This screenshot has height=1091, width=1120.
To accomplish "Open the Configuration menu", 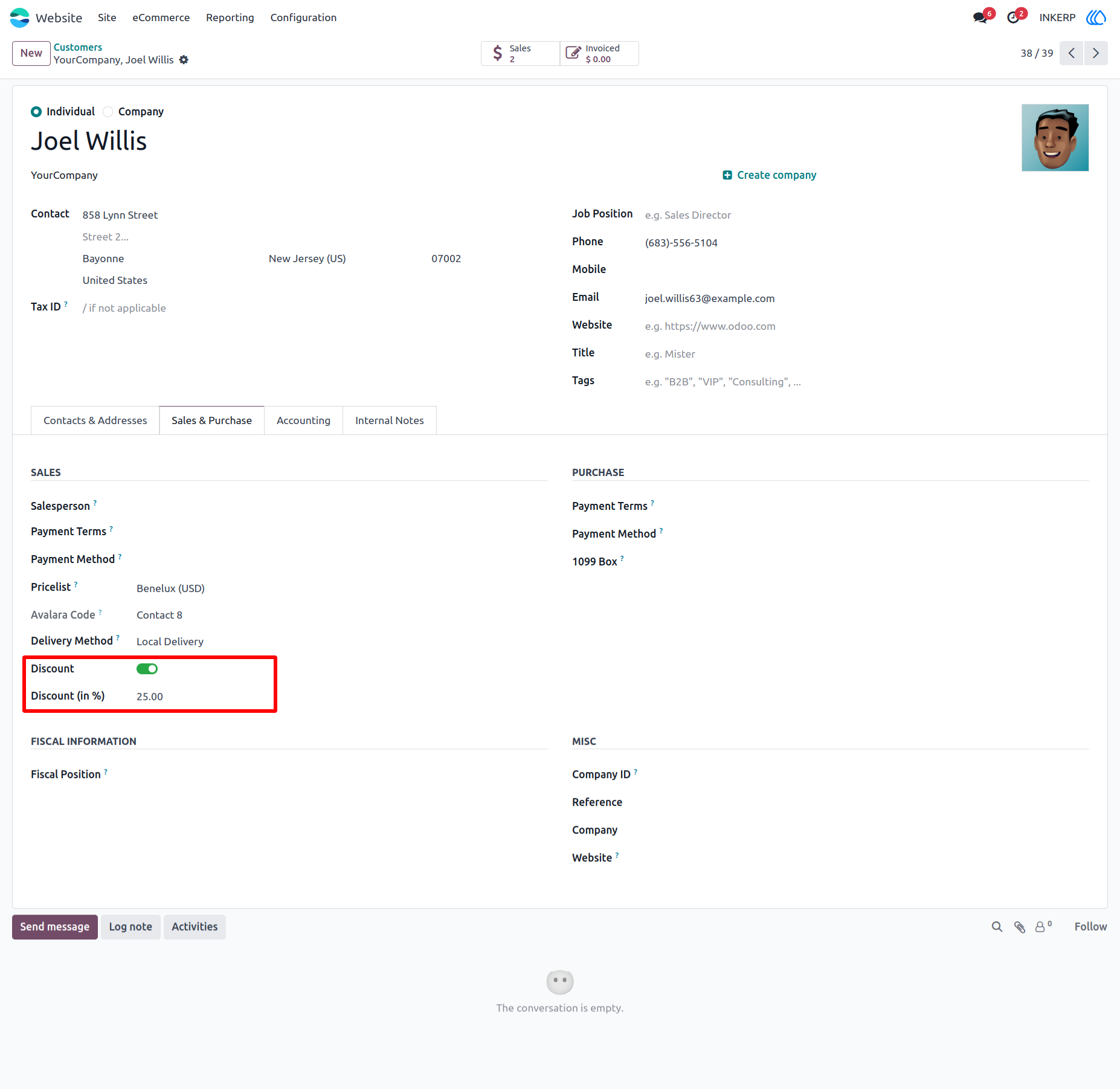I will point(303,18).
